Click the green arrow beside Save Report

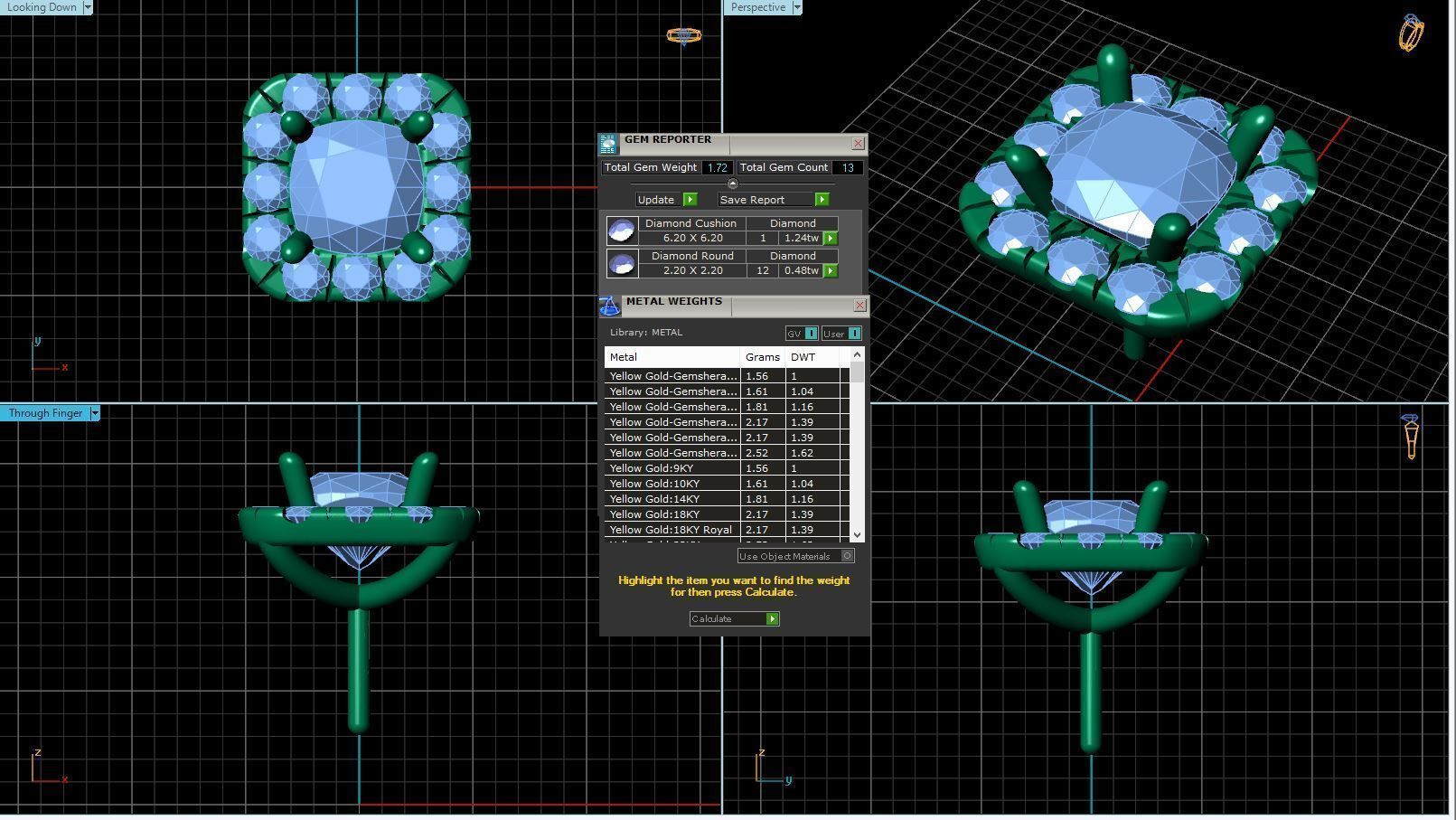point(822,199)
